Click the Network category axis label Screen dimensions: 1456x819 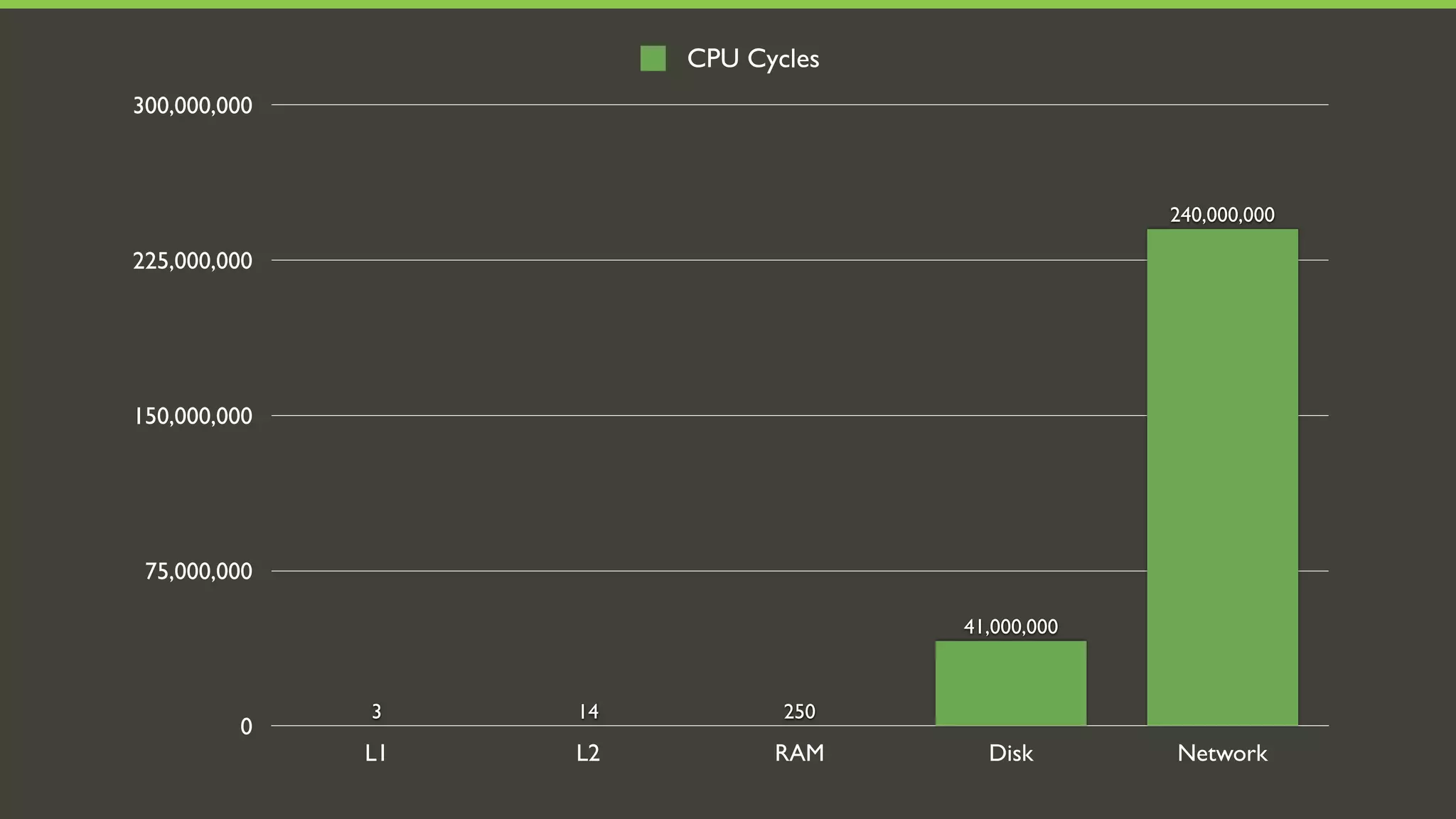(x=1222, y=753)
